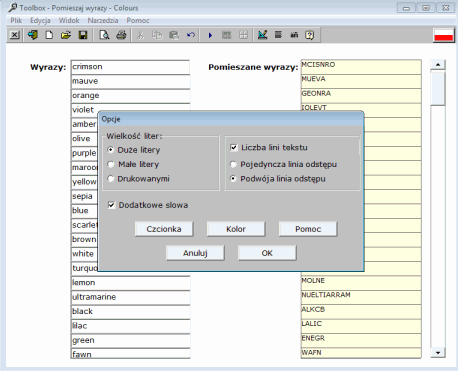Click the paste toolbar icon
The image size is (458, 371).
174,35
